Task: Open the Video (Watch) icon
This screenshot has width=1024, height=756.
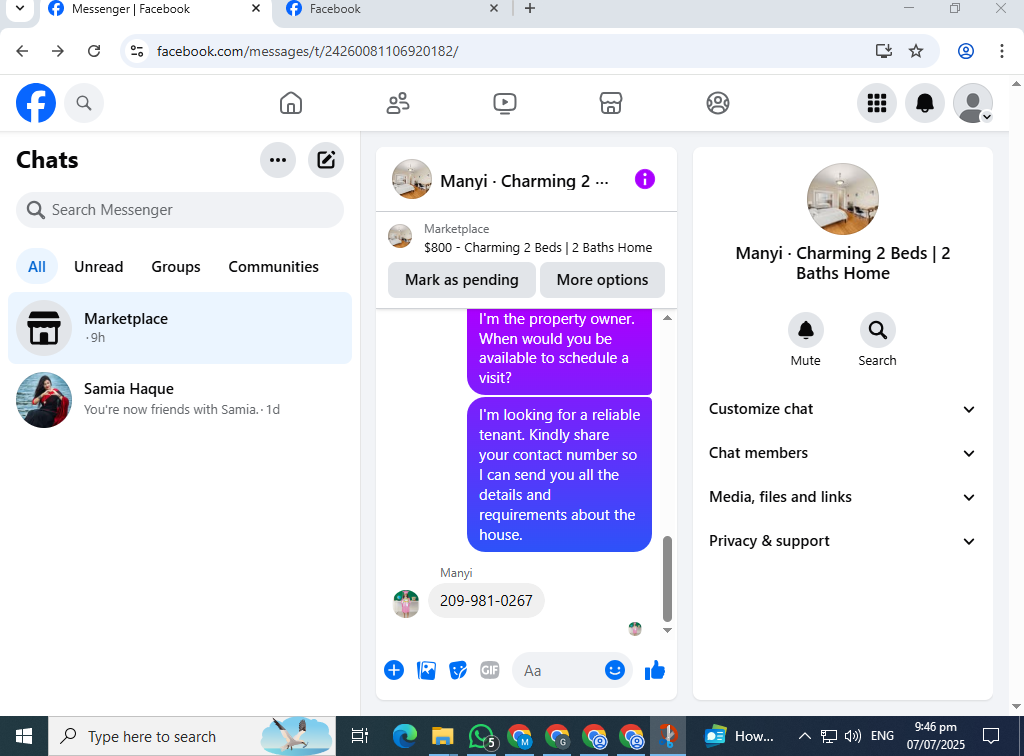Action: pyautogui.click(x=505, y=103)
